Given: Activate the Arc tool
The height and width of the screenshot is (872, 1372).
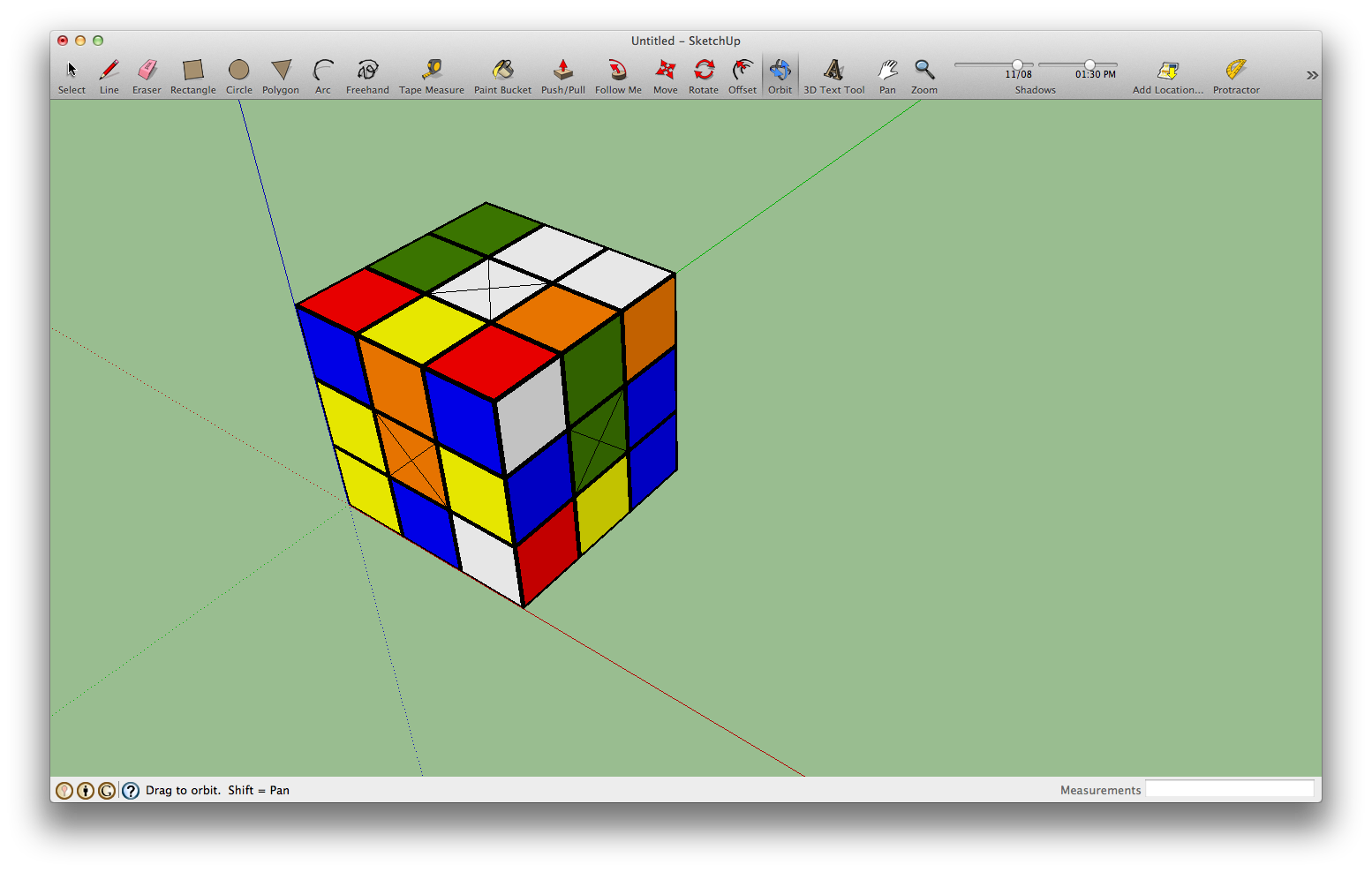Looking at the screenshot, I should [323, 76].
